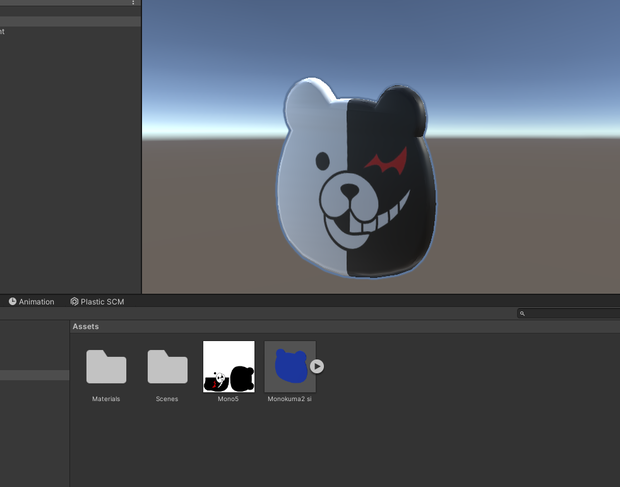
Task: Select the Scenes folder icon
Action: (167, 366)
